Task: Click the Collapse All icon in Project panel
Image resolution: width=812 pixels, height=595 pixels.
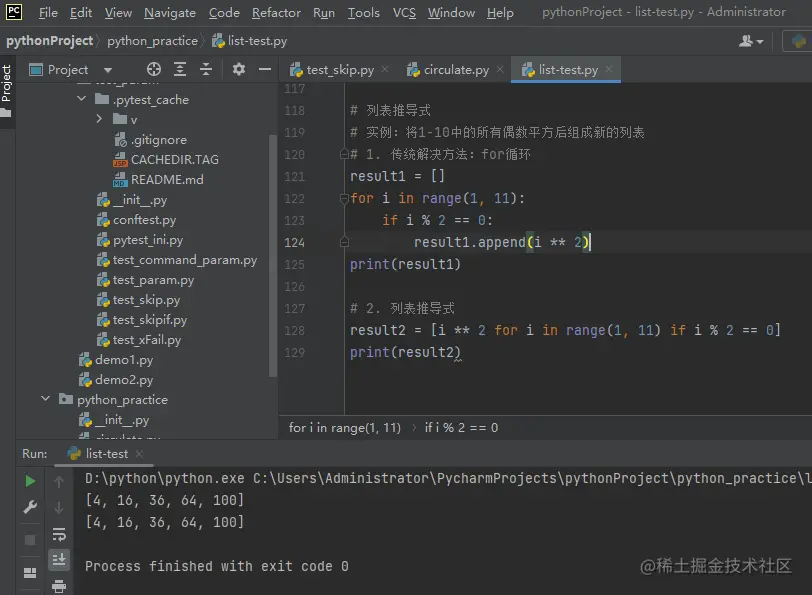Action: 206,69
